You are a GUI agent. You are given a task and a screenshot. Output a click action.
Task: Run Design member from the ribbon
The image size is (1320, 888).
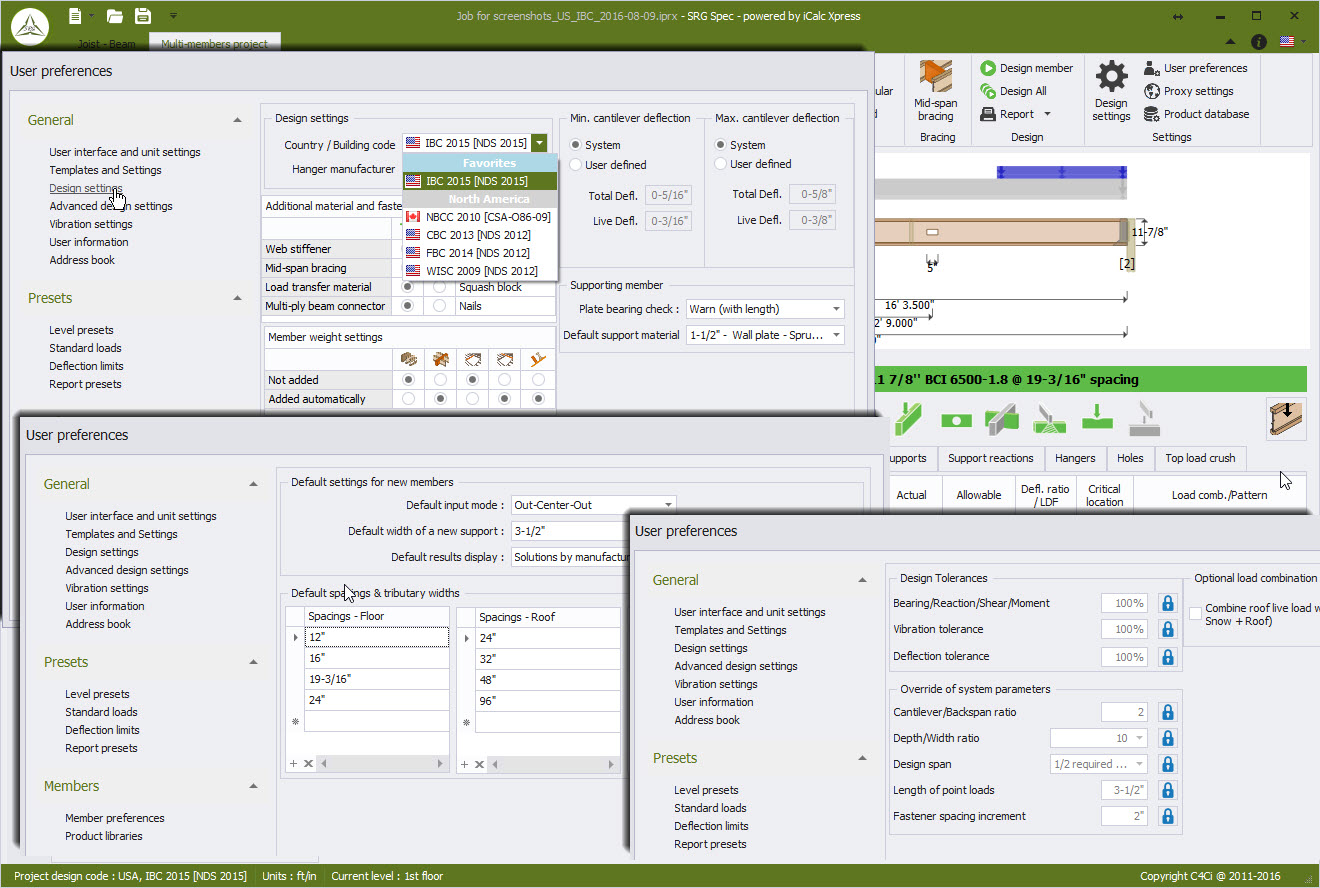(x=1027, y=68)
